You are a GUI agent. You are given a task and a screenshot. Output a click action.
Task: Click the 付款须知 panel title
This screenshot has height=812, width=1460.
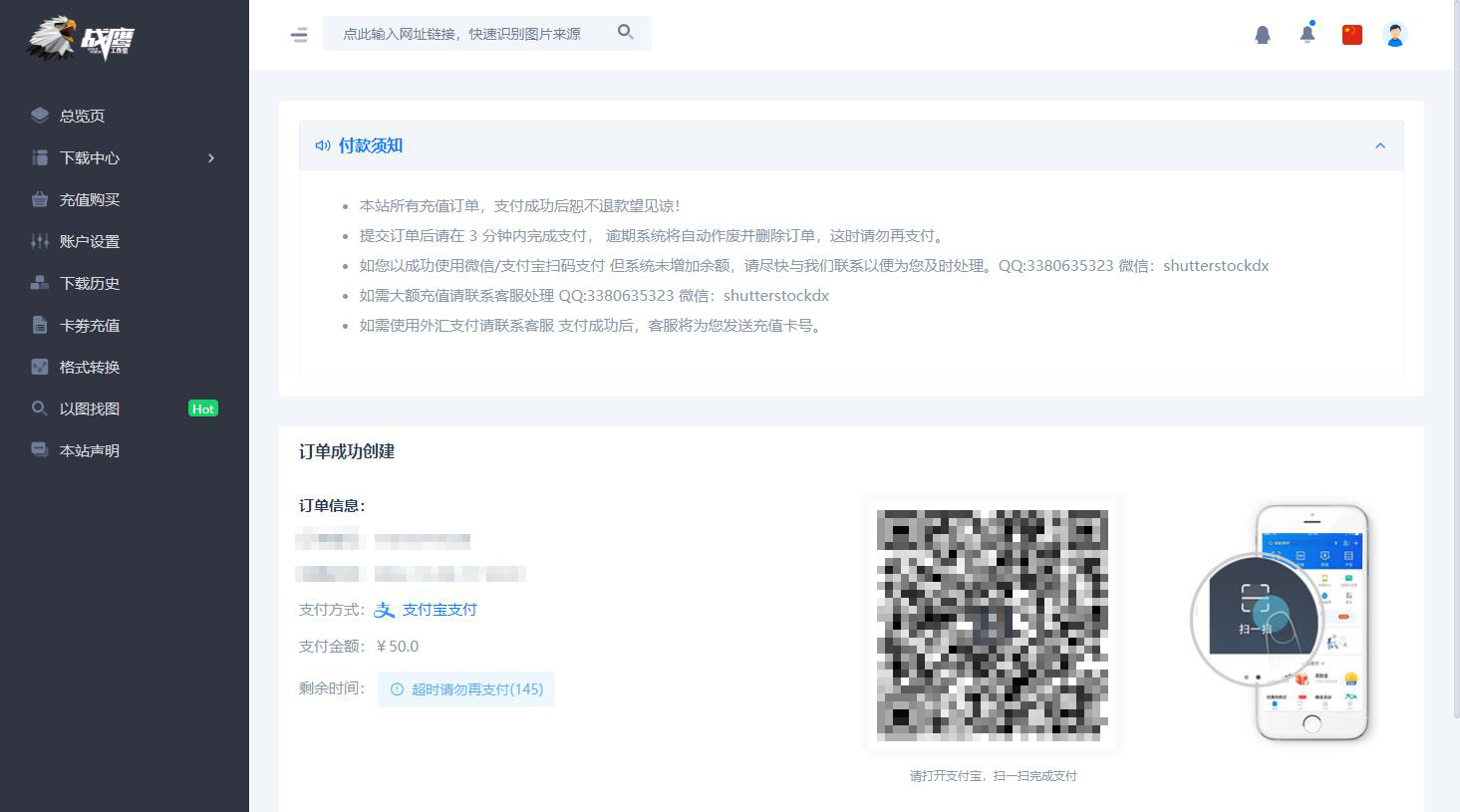(371, 145)
